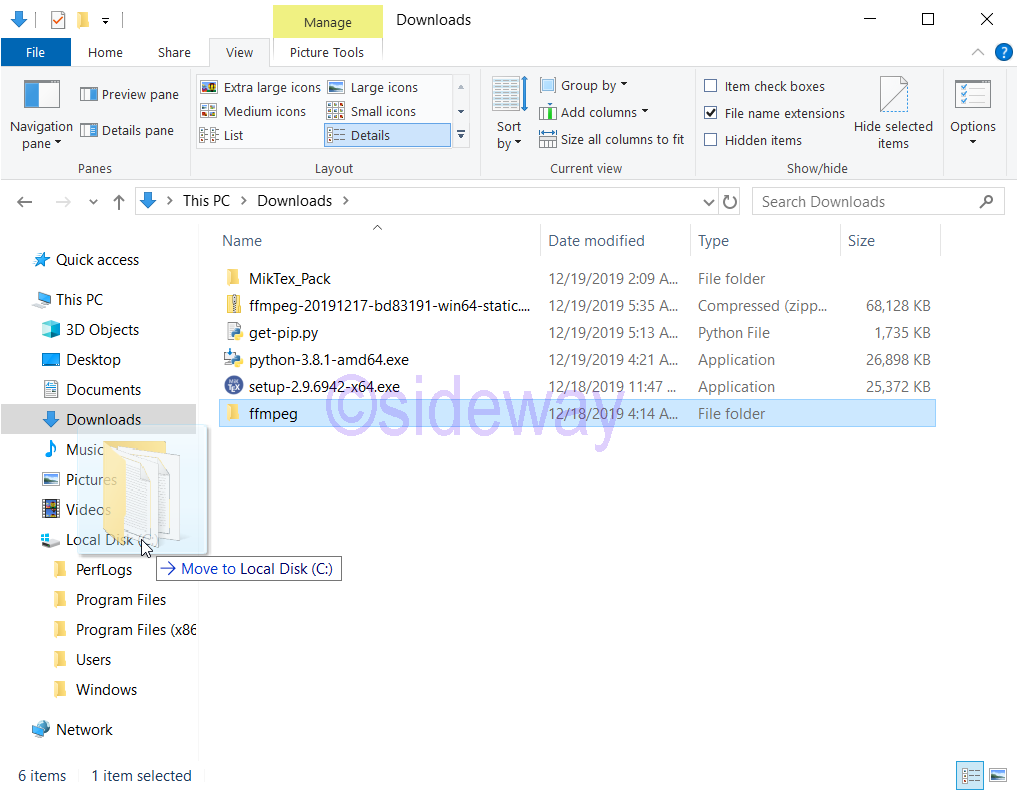
Task: Select python-3.8.1-amd64.exe
Action: 577,359
